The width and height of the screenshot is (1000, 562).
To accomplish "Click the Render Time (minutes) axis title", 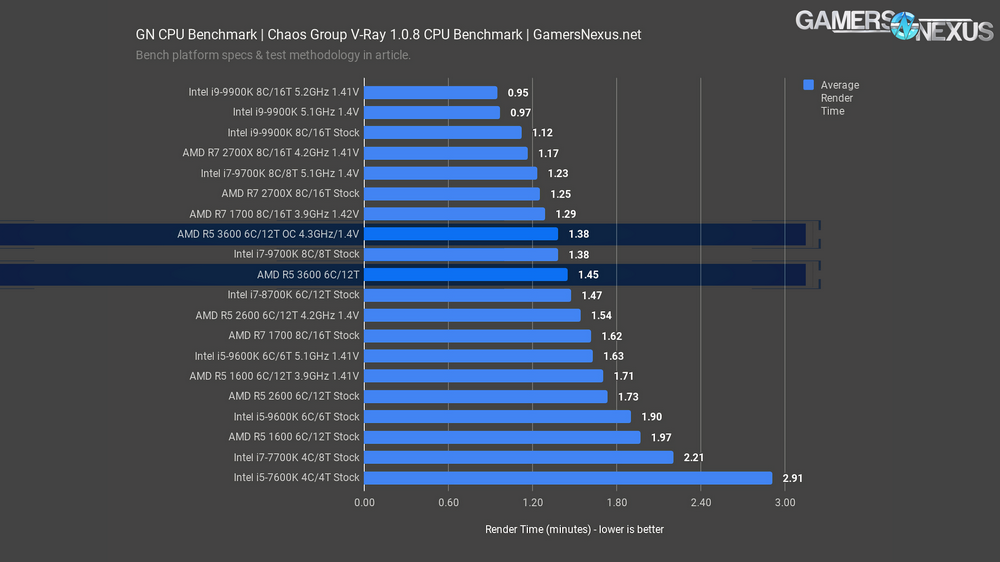I will [x=574, y=529].
